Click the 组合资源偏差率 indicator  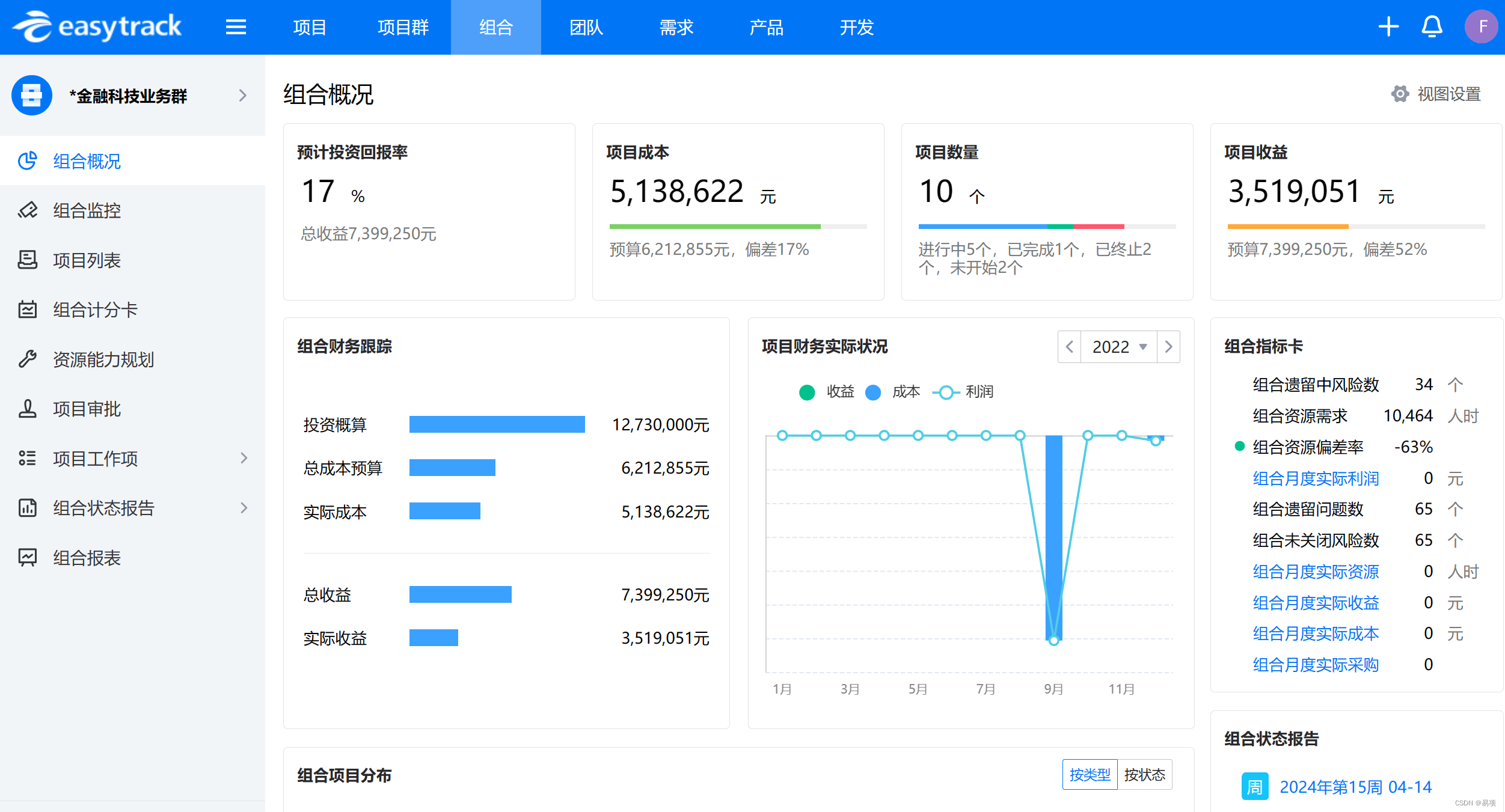coord(1308,447)
